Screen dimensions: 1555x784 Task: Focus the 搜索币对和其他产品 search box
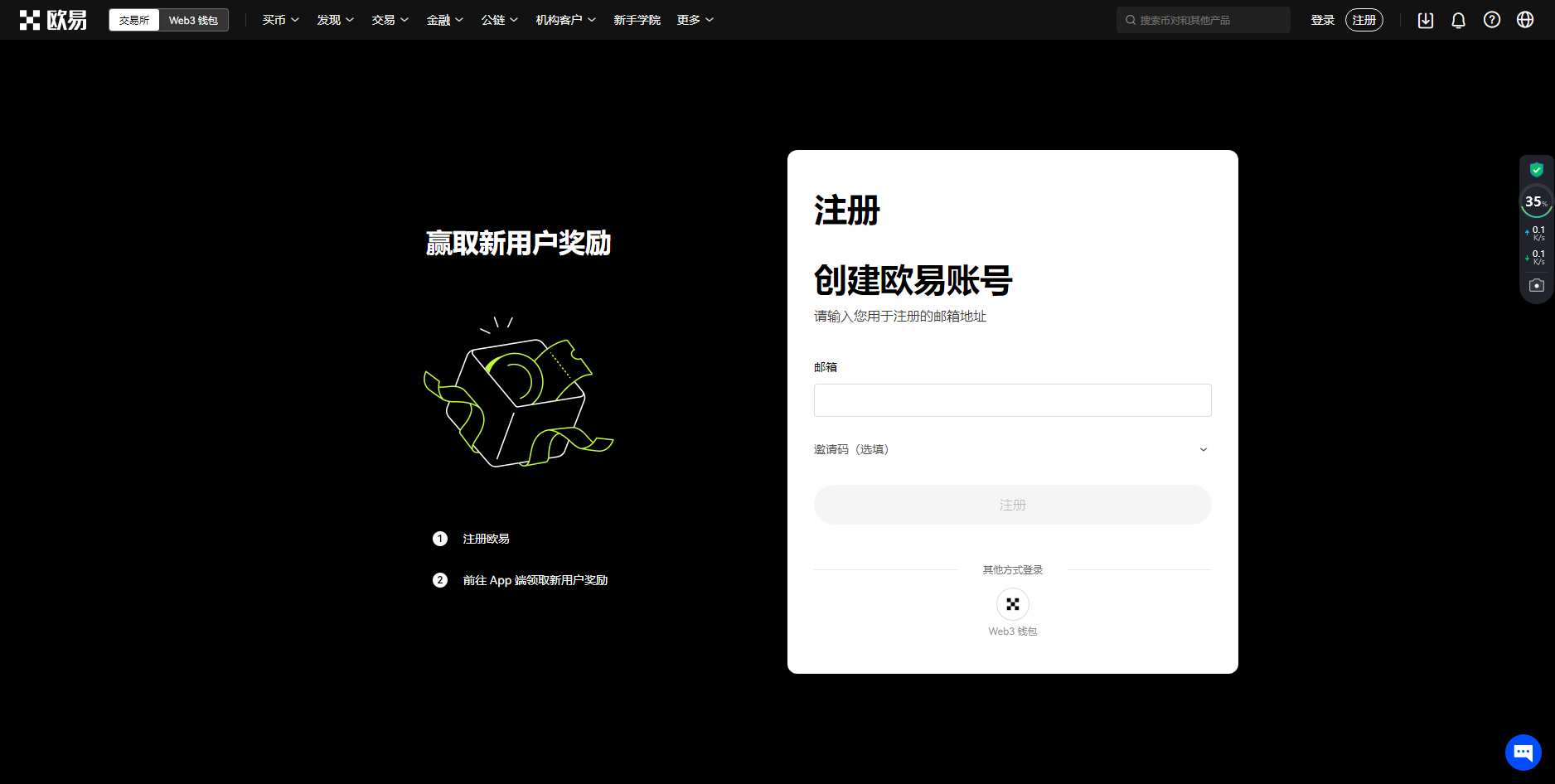pos(1204,20)
